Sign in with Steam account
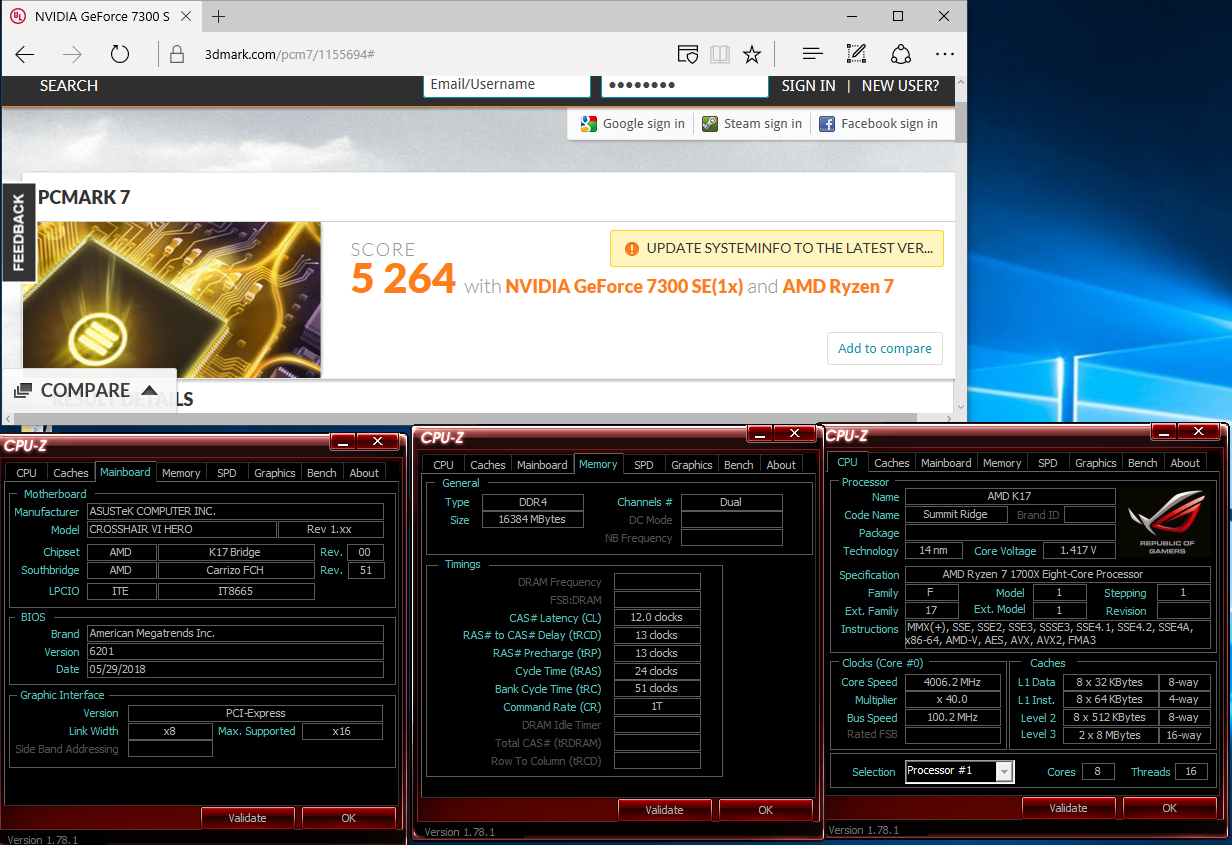This screenshot has height=845, width=1232. click(752, 124)
